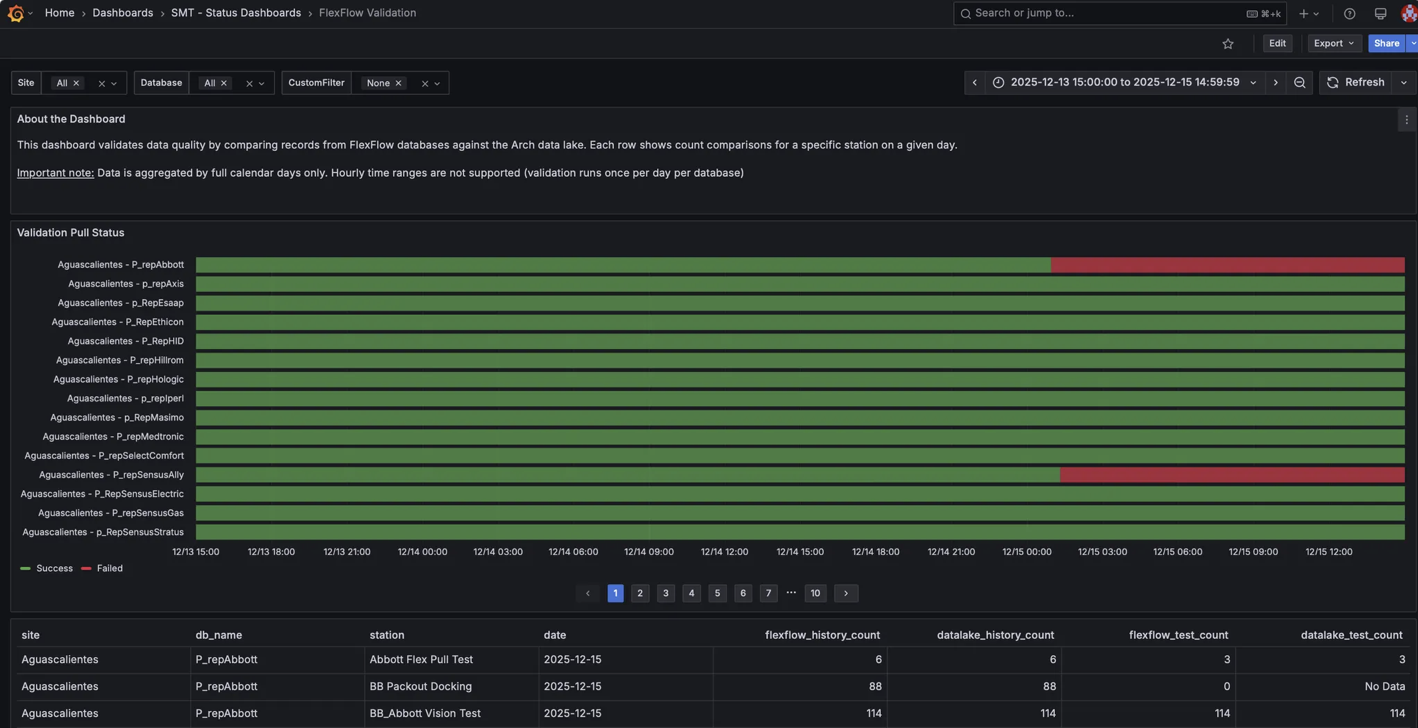The image size is (1418, 728).
Task: Shift time range back with left arrow
Action: (x=974, y=82)
